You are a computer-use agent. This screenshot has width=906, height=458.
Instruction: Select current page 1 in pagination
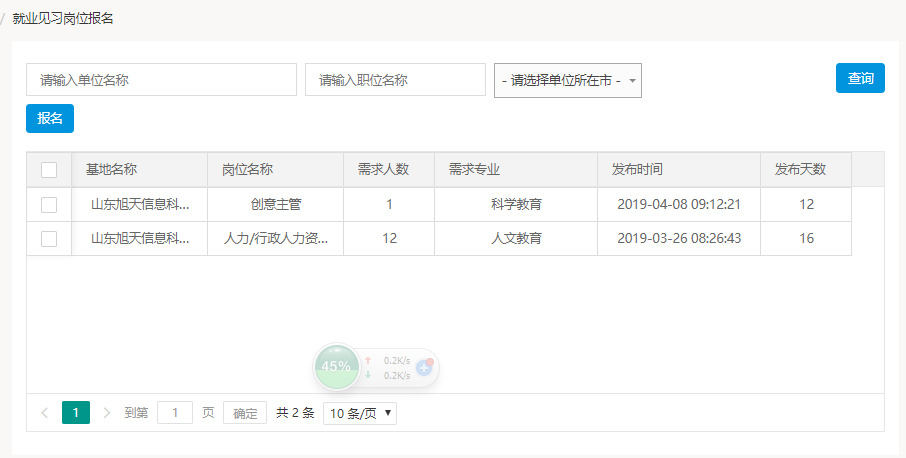76,413
